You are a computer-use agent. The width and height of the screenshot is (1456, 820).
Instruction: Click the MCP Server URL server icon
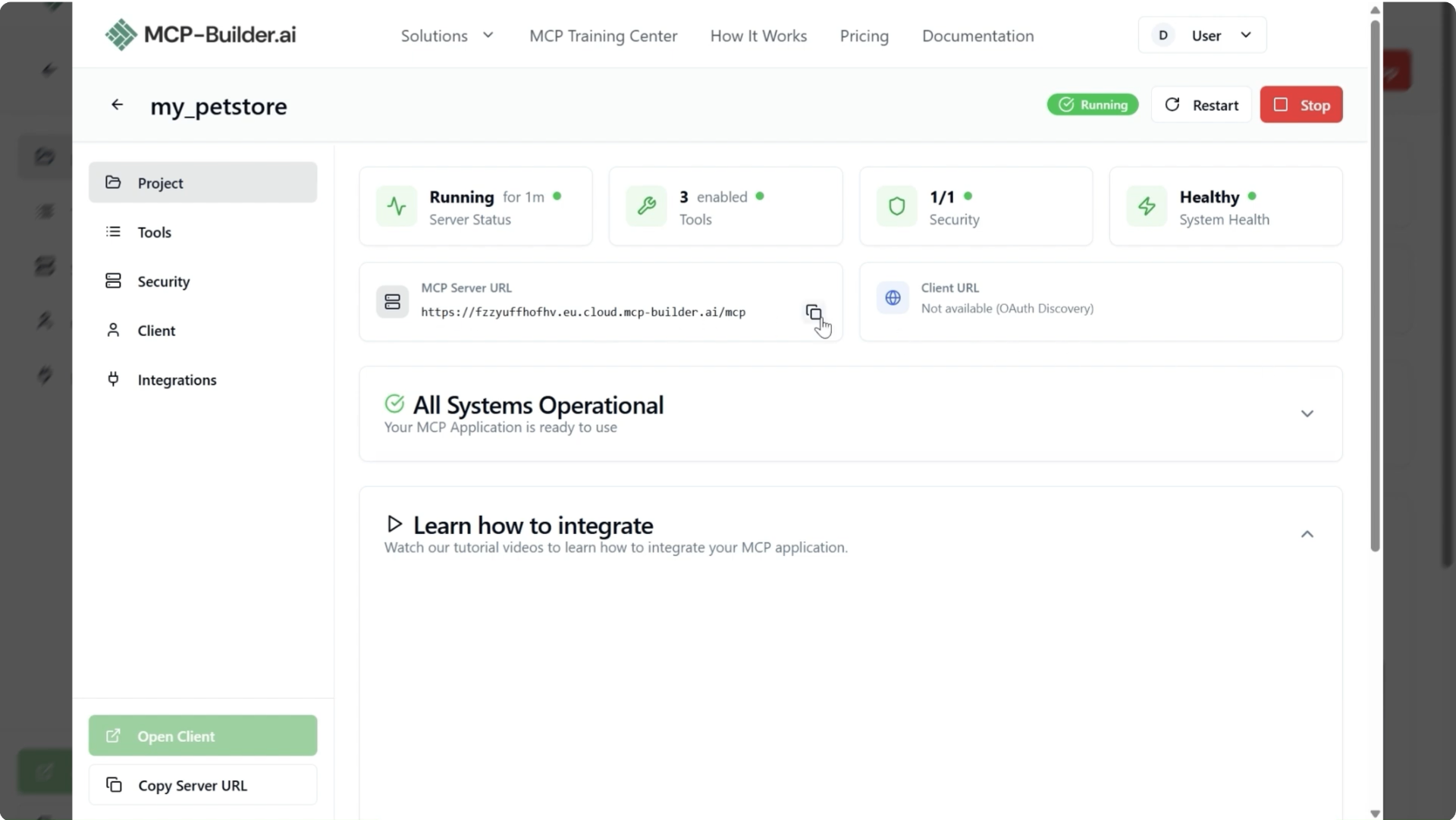click(x=392, y=302)
